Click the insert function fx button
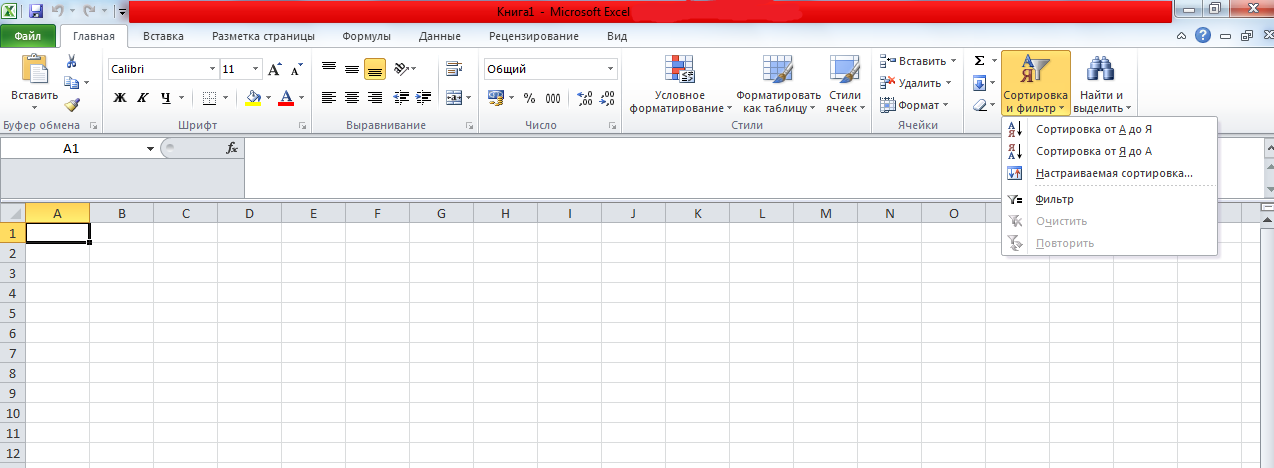Screen dimensions: 1274x468 point(232,147)
